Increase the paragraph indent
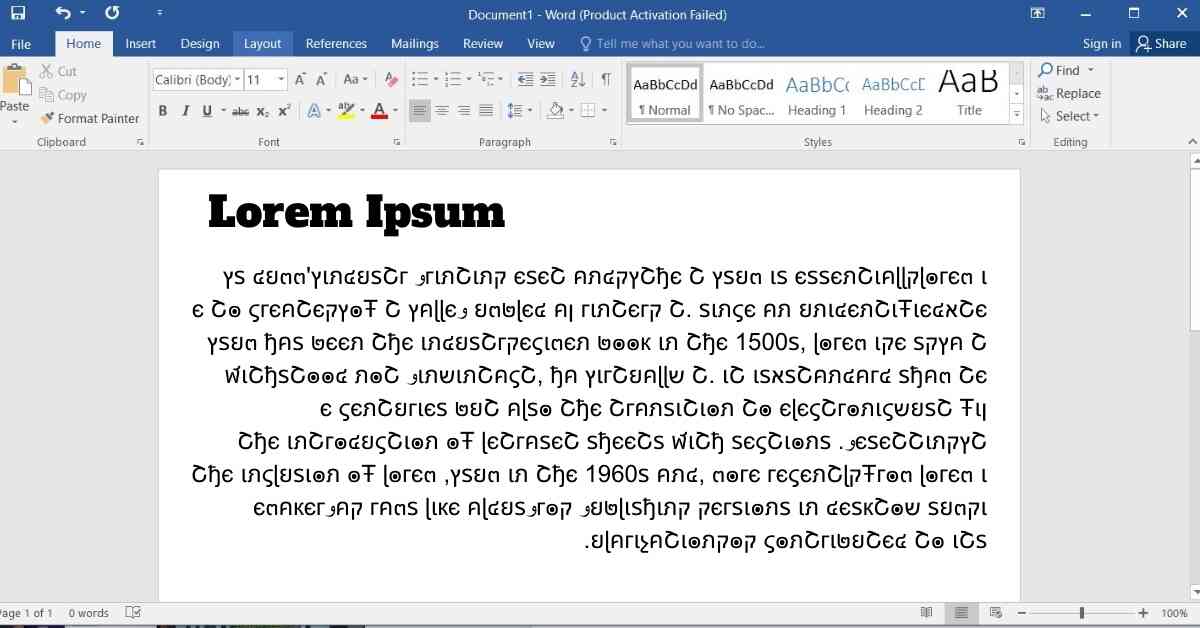1200x628 pixels. [549, 80]
